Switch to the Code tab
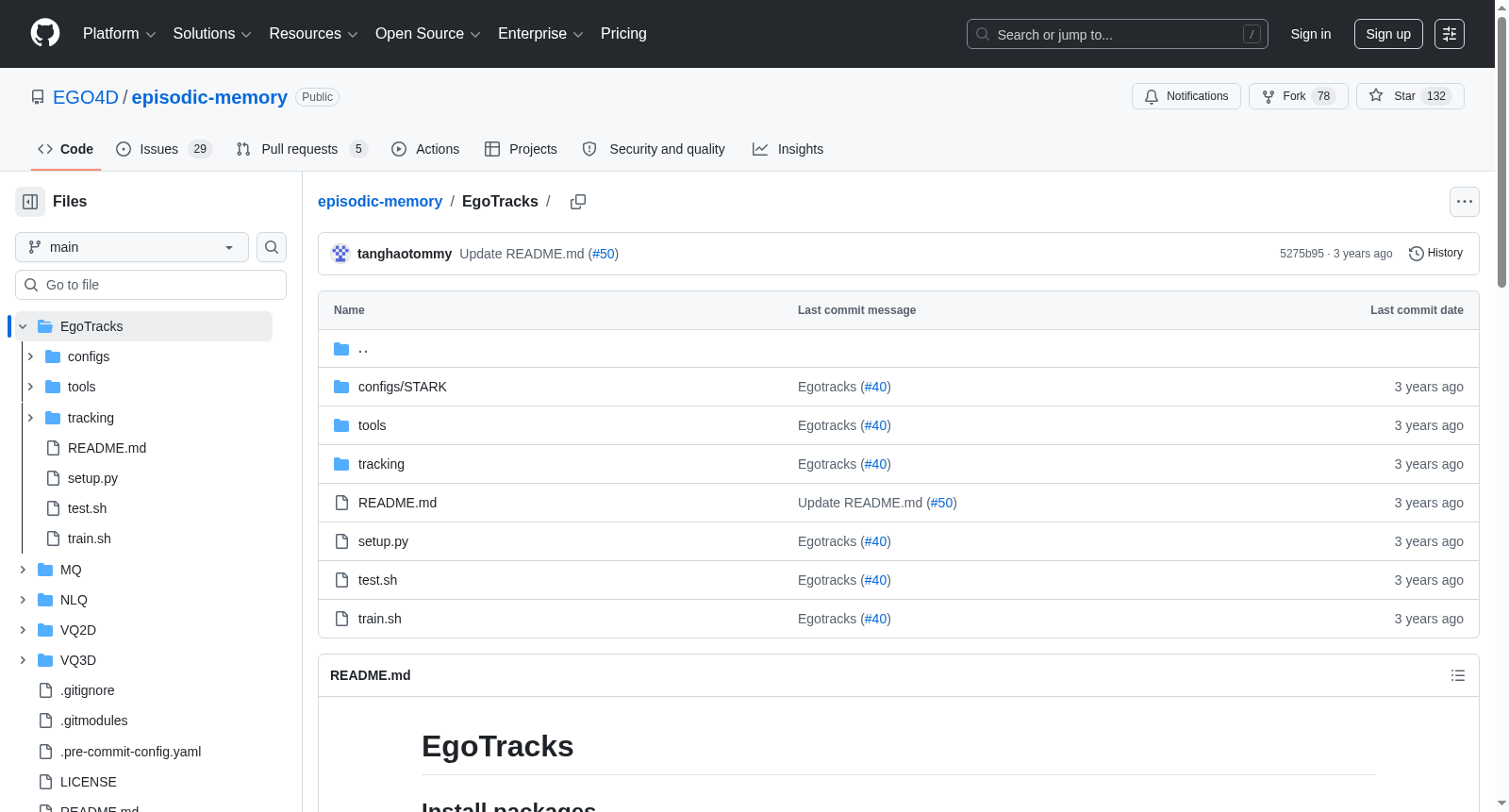 [x=65, y=149]
